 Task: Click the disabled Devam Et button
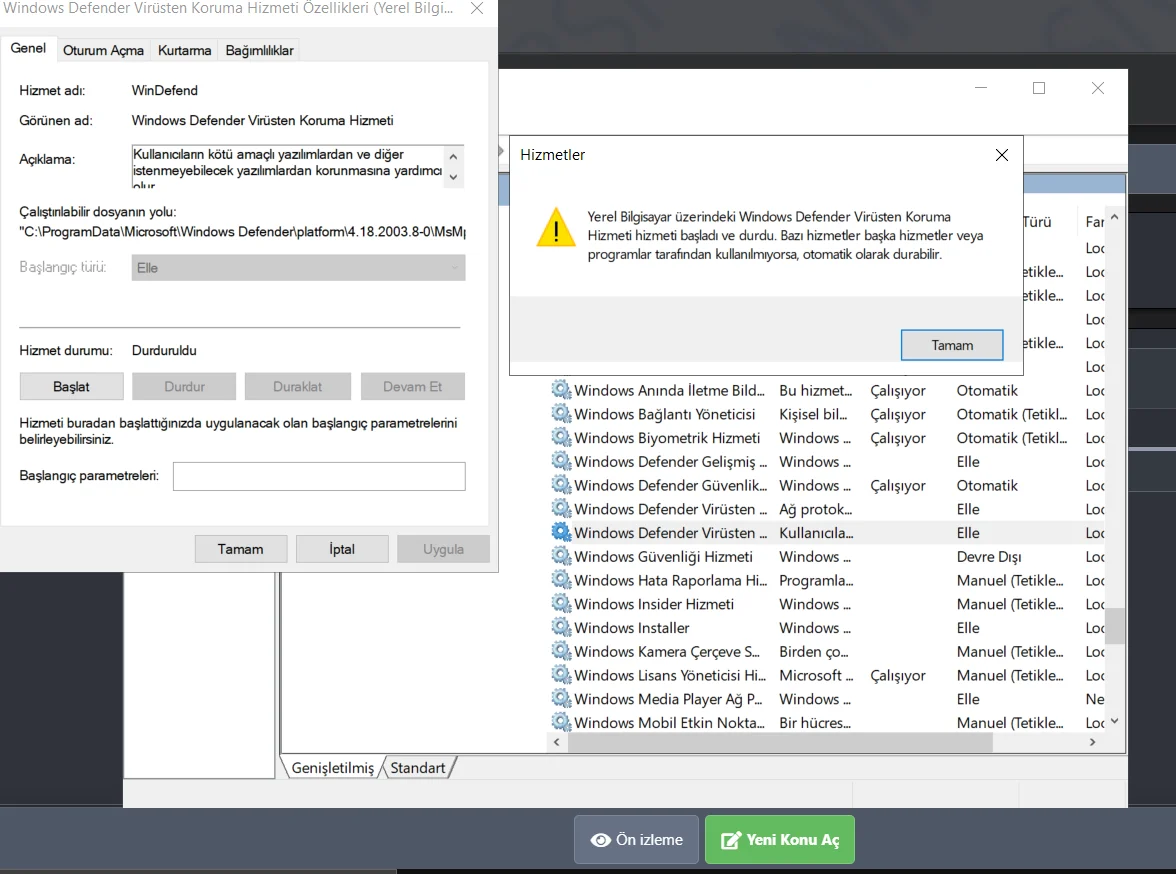coord(412,386)
